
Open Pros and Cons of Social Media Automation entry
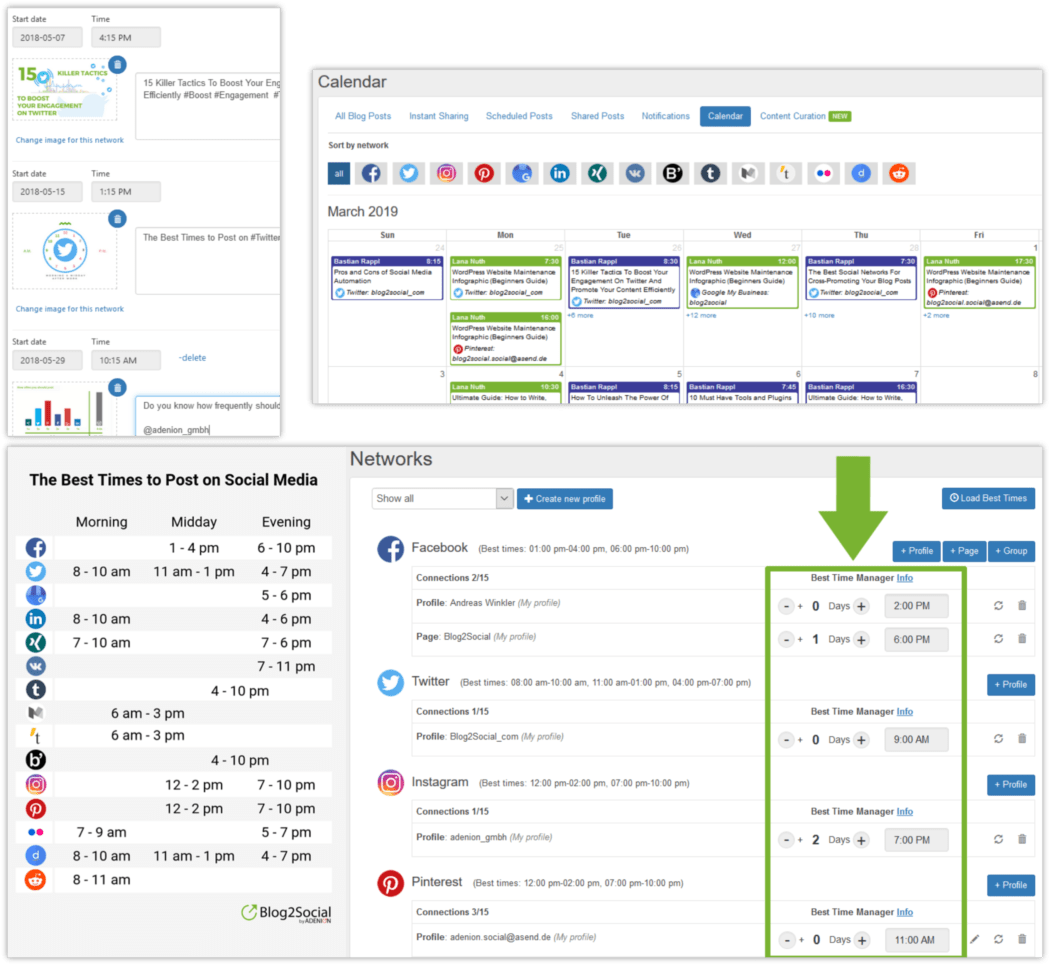click(387, 278)
